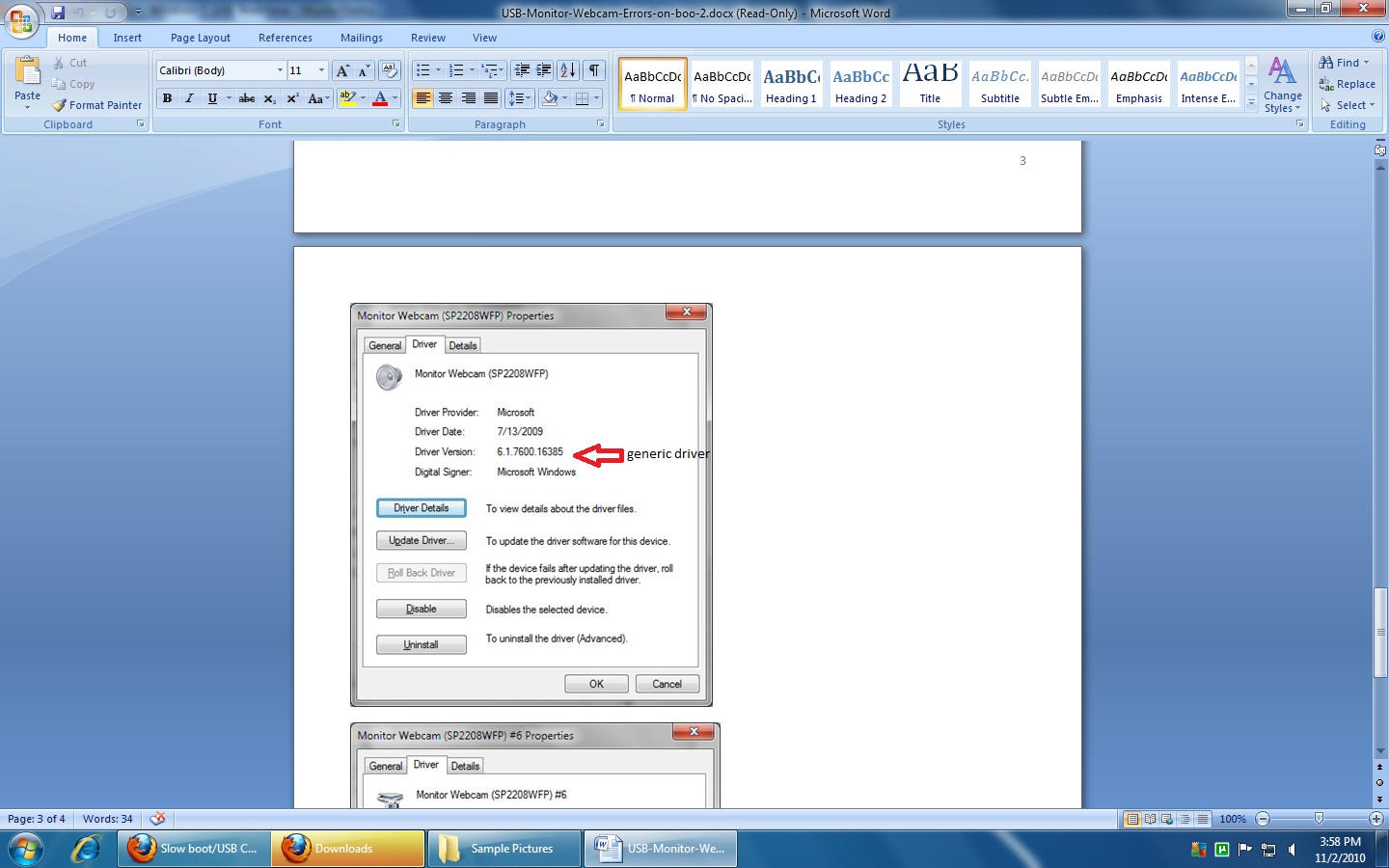Toggle align text left
The height and width of the screenshot is (868, 1389).
422,98
